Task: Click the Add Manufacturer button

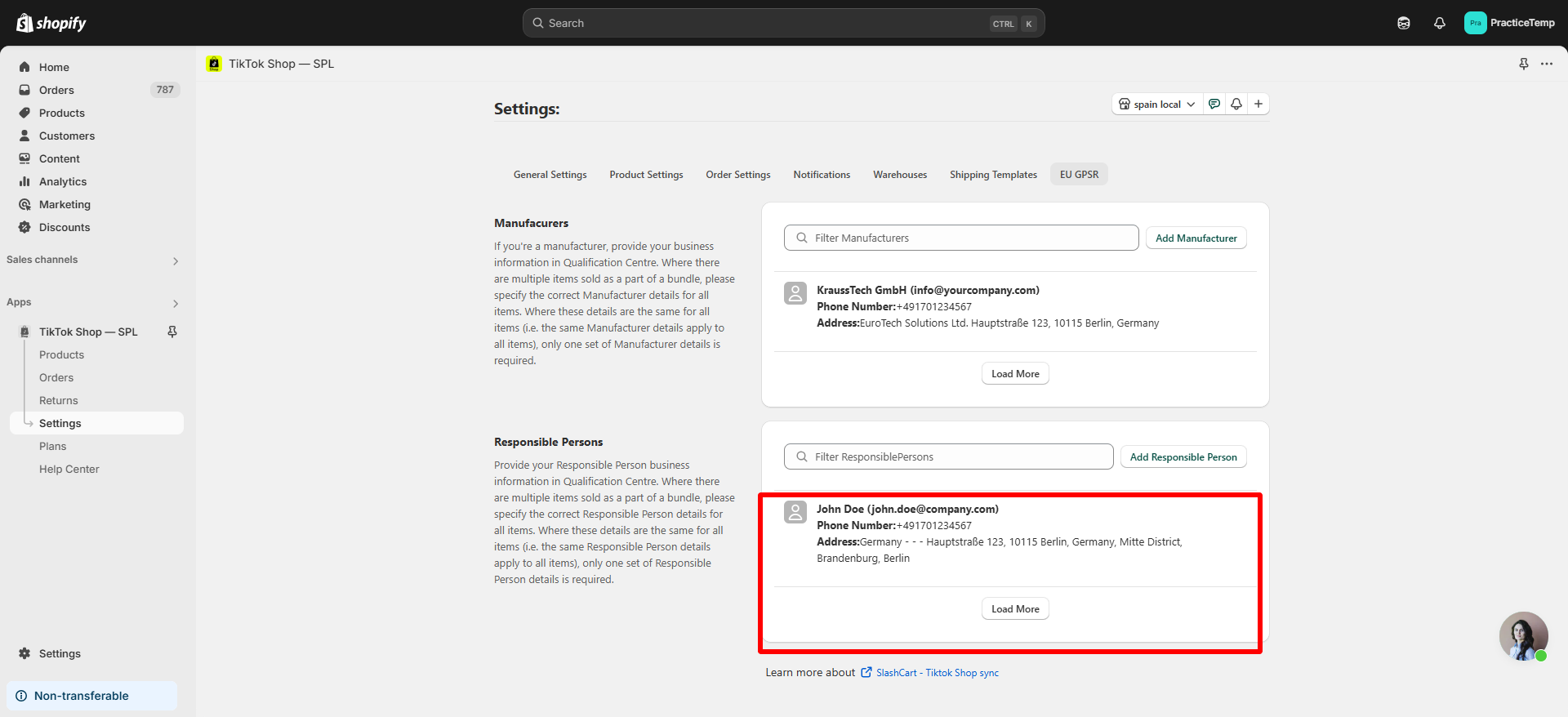Action: [x=1196, y=238]
